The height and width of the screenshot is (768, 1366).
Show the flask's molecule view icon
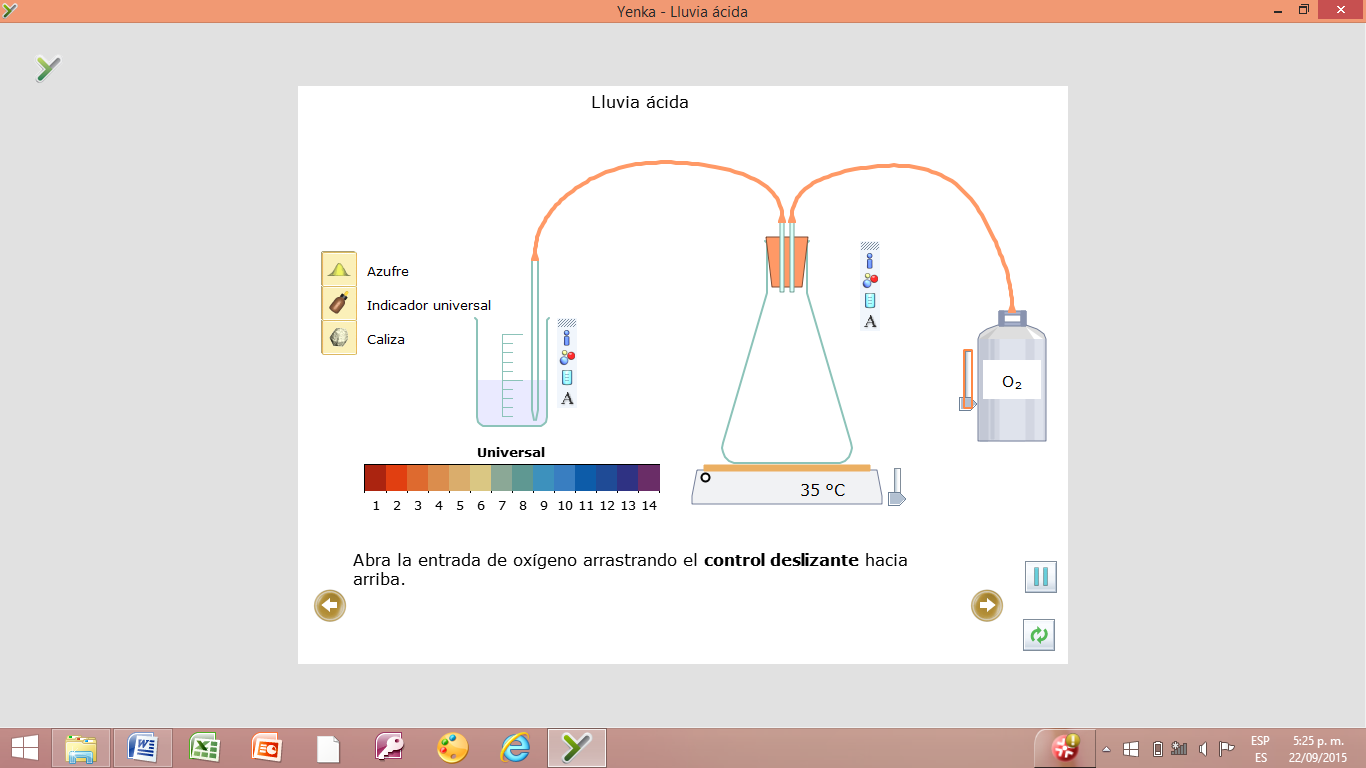point(870,280)
